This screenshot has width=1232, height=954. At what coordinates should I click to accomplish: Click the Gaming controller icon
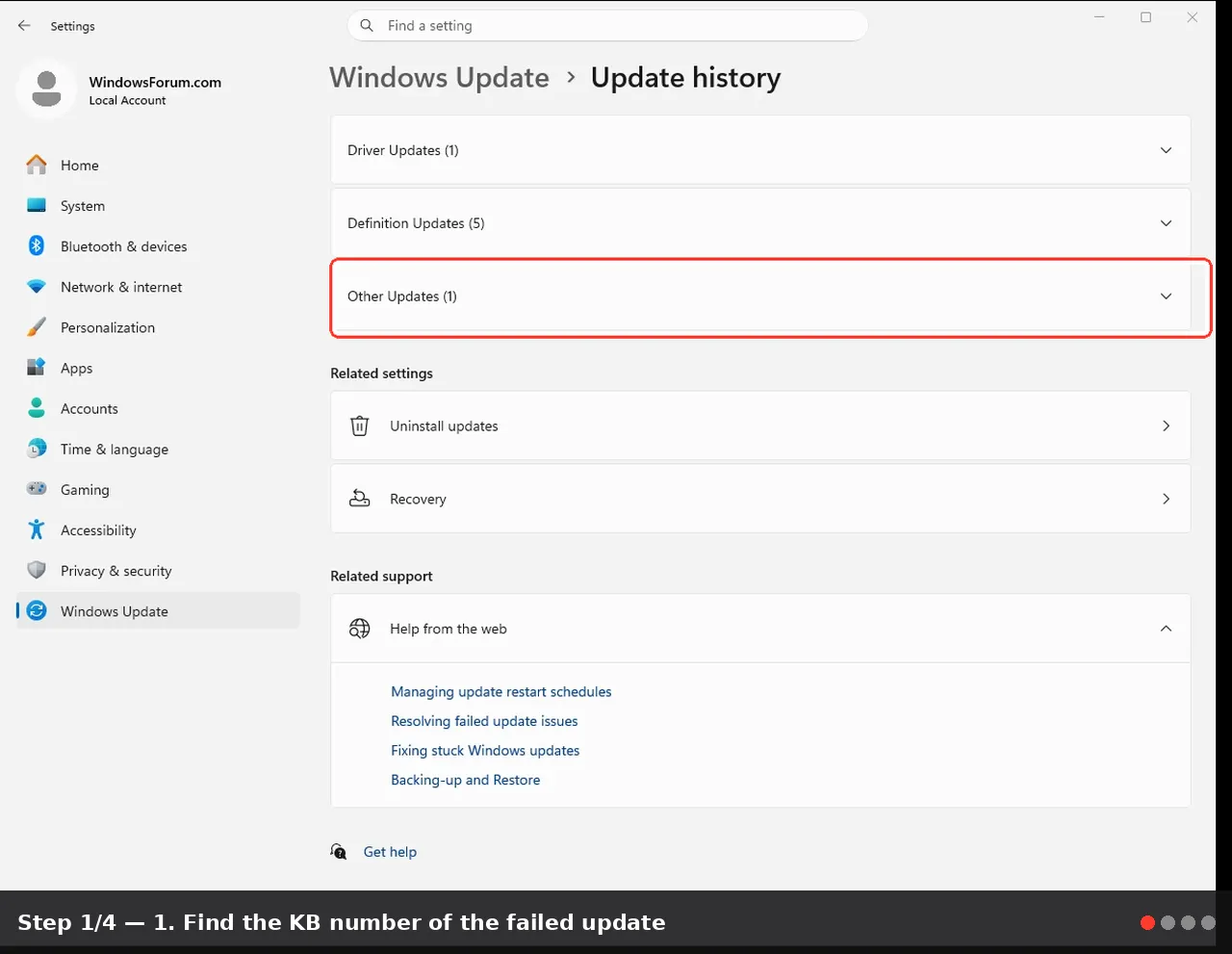pyautogui.click(x=37, y=489)
